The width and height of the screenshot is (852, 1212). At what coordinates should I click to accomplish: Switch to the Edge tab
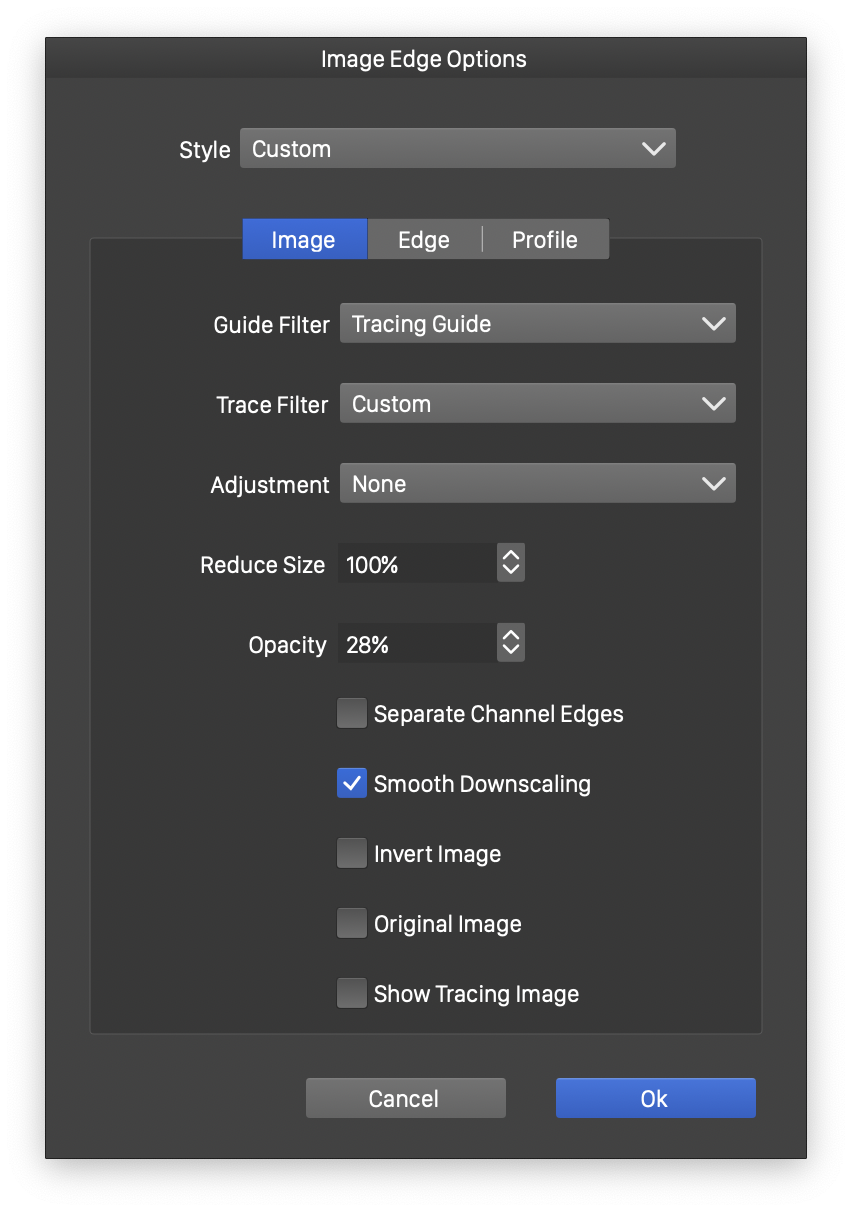(x=424, y=240)
